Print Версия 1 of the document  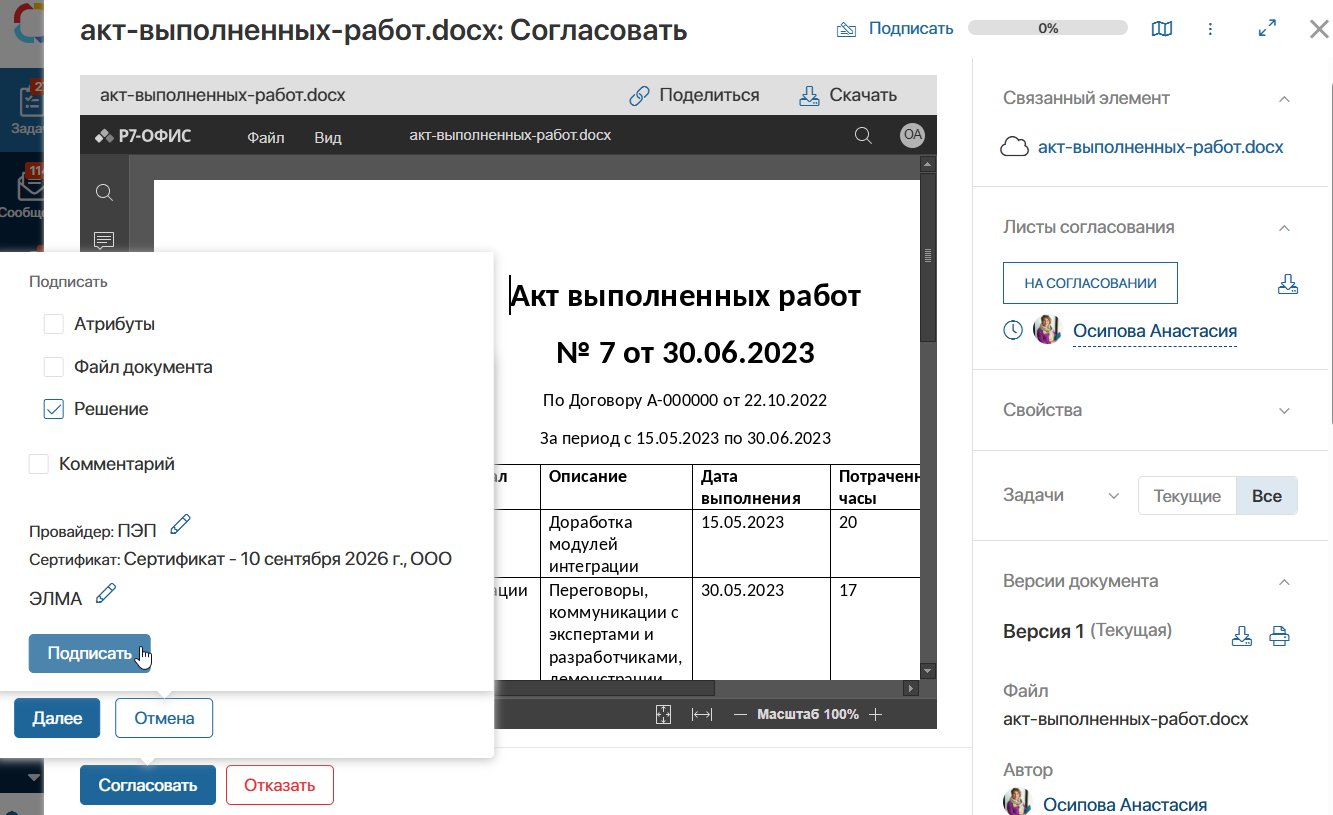[x=1280, y=636]
